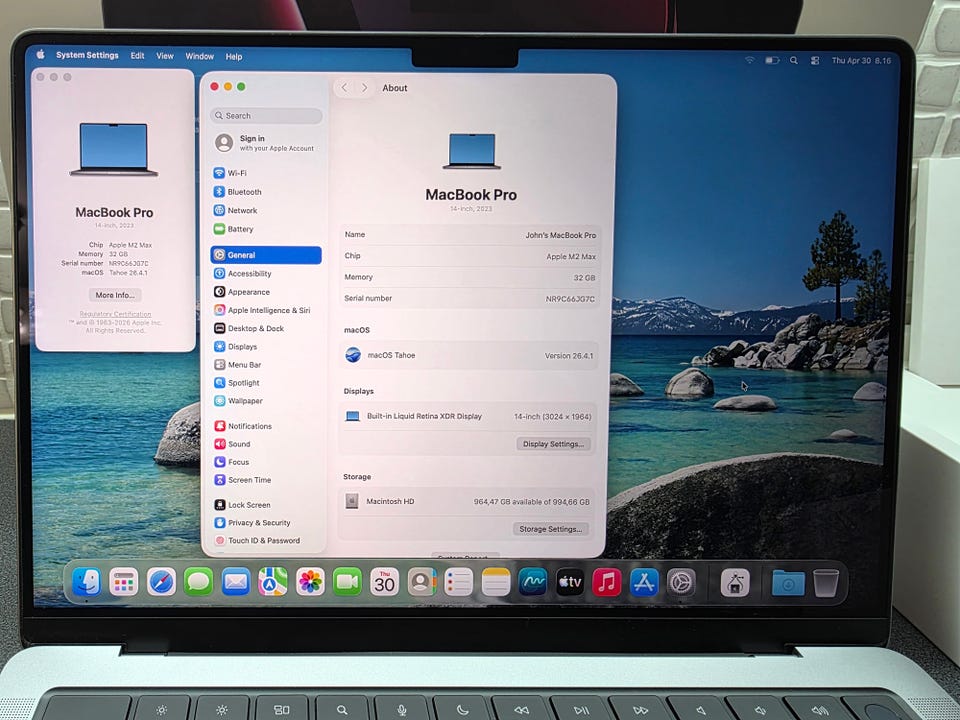Go back with the left chevron button
960x720 pixels.
[x=344, y=88]
